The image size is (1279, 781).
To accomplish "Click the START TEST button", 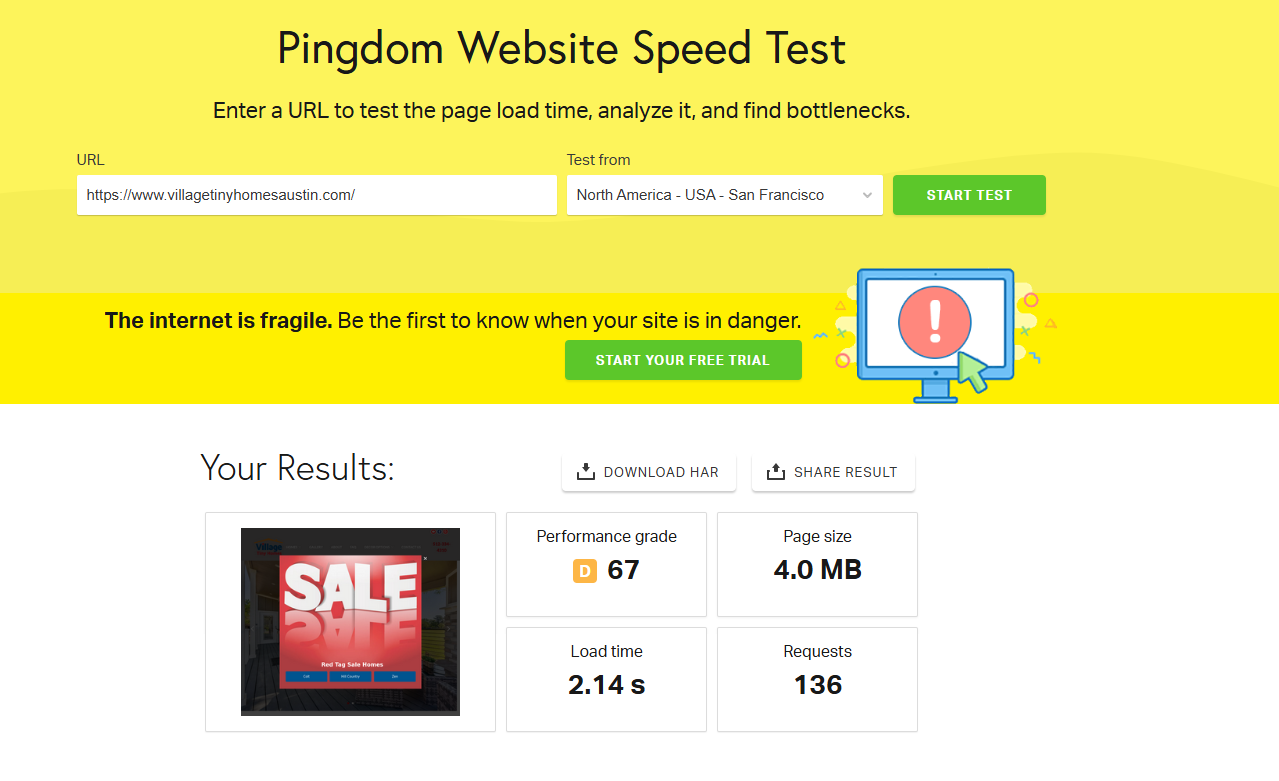I will pos(969,195).
